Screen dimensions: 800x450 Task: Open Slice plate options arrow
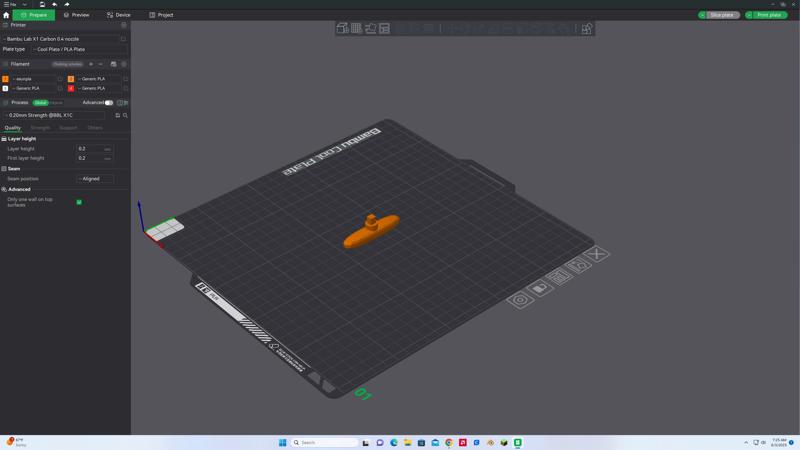(x=702, y=15)
